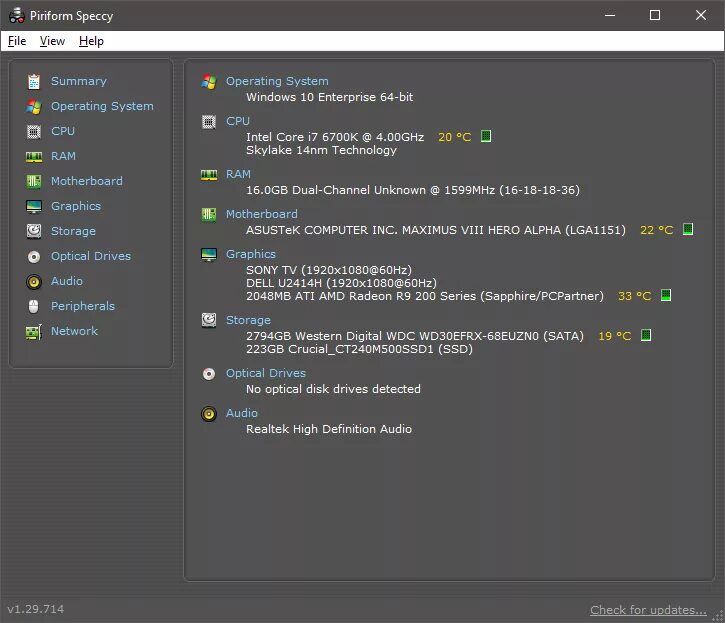Click the CPU temperature value 20 °C
Viewport: 725px width, 623px height.
[x=455, y=137]
